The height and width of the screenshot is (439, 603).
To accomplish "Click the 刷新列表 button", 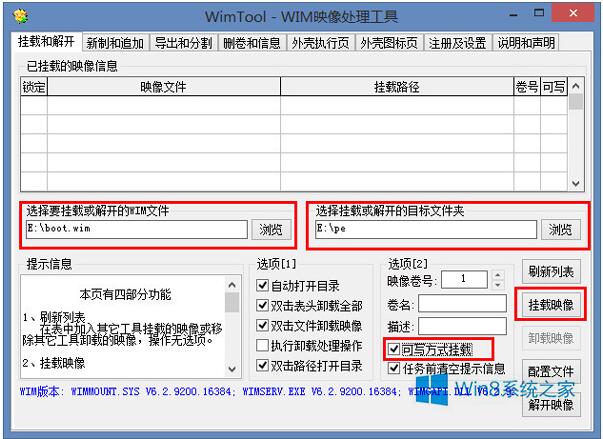I will tap(551, 272).
